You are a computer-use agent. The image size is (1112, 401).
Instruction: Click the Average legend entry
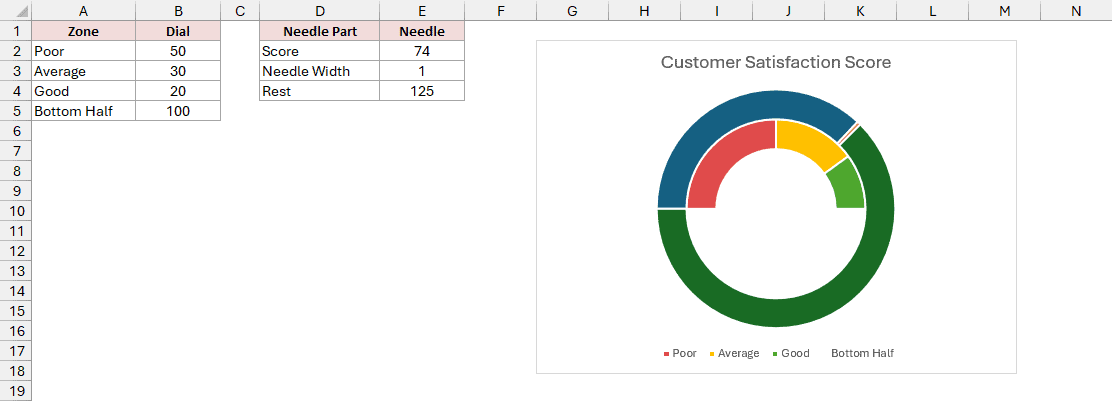[734, 353]
